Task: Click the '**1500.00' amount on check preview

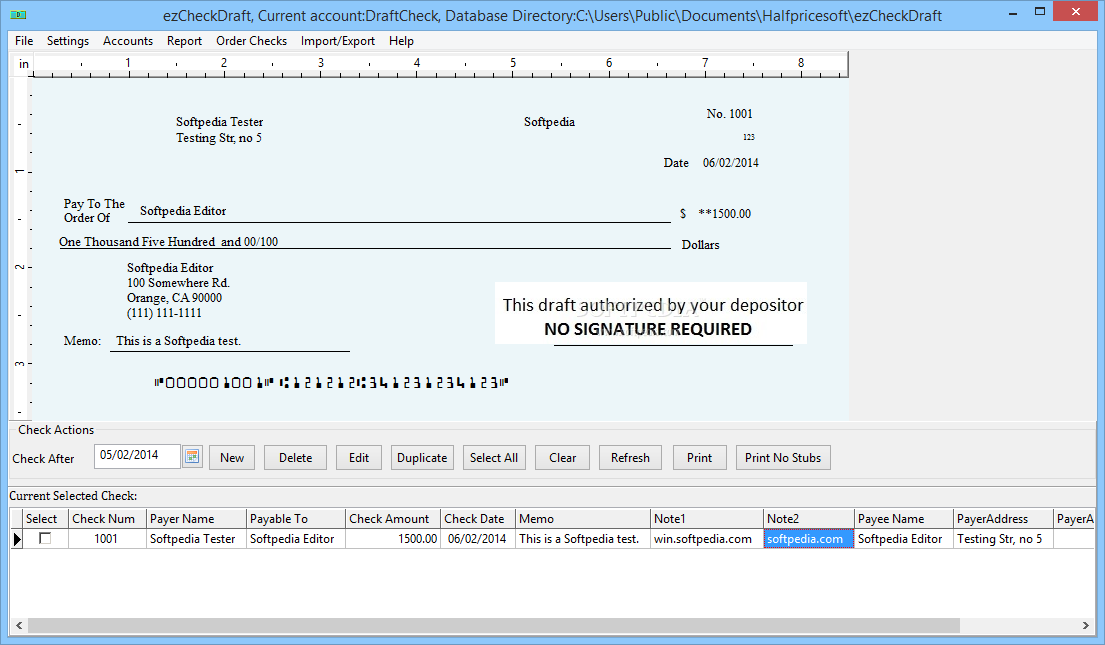Action: (x=724, y=214)
